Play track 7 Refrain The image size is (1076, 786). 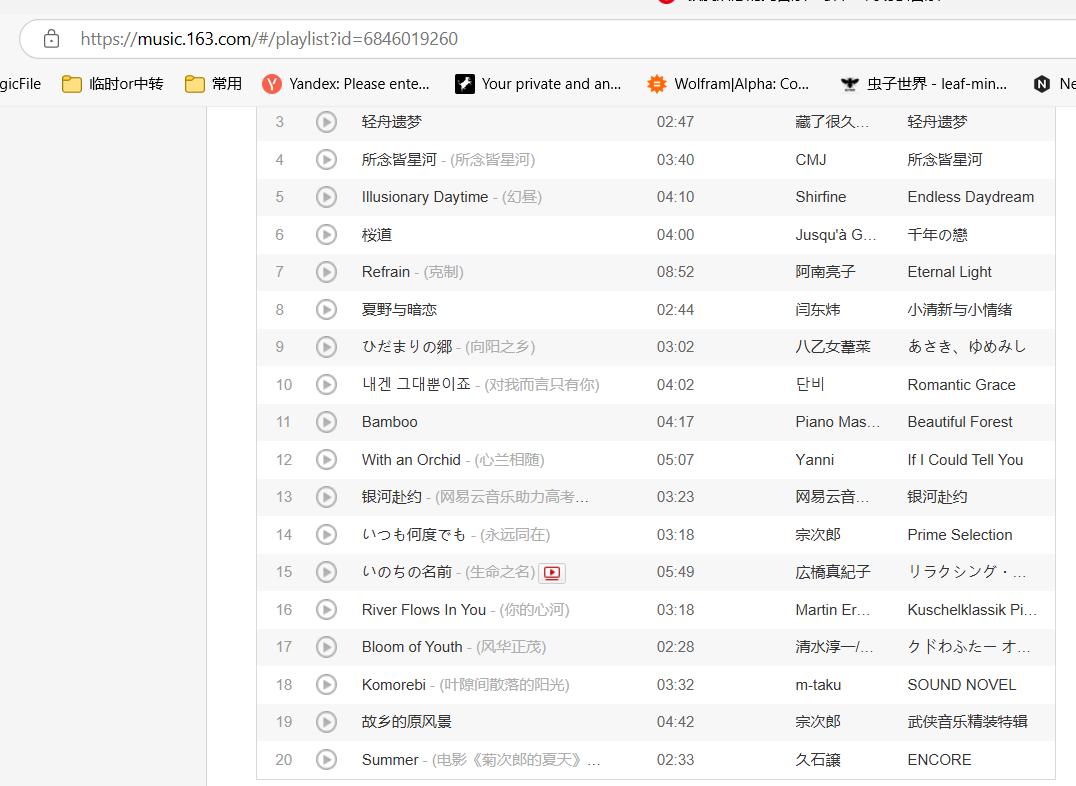(326, 272)
